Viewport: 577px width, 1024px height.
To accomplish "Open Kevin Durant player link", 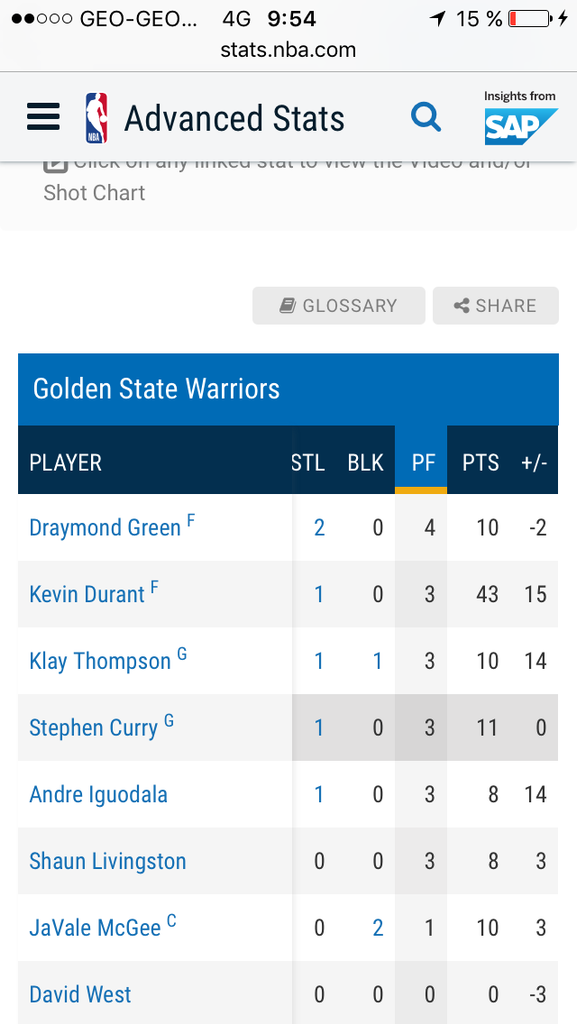I will coord(87,594).
